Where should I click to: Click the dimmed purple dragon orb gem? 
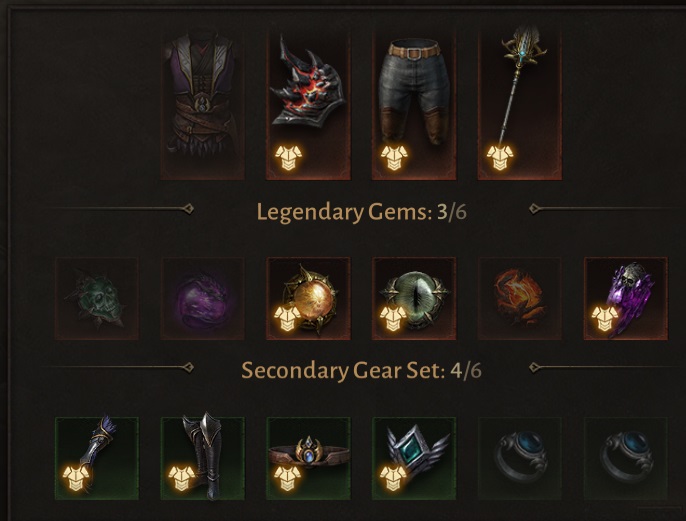point(202,299)
